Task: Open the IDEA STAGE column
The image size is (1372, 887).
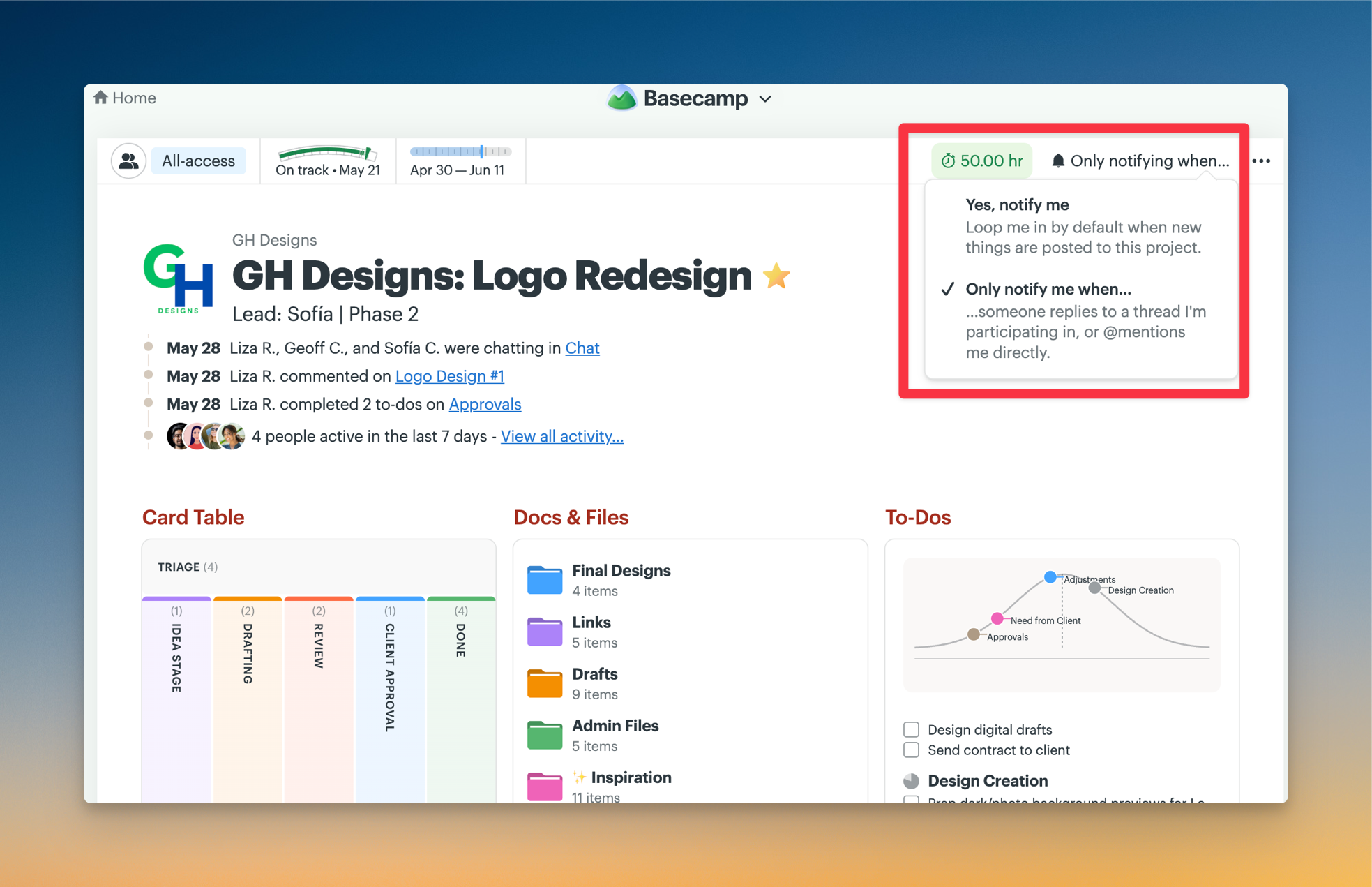Action: pos(176,700)
